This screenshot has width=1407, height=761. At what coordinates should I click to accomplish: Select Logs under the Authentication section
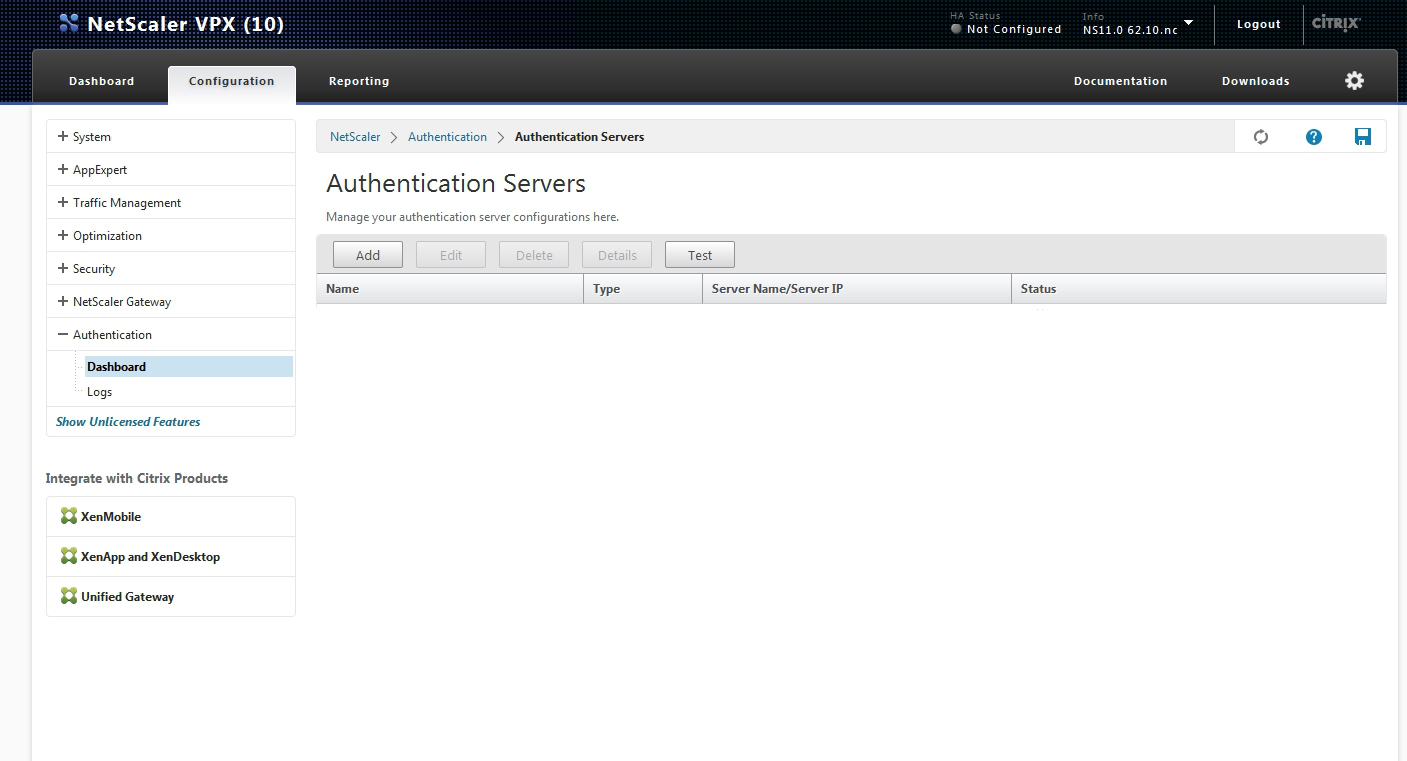click(98, 391)
